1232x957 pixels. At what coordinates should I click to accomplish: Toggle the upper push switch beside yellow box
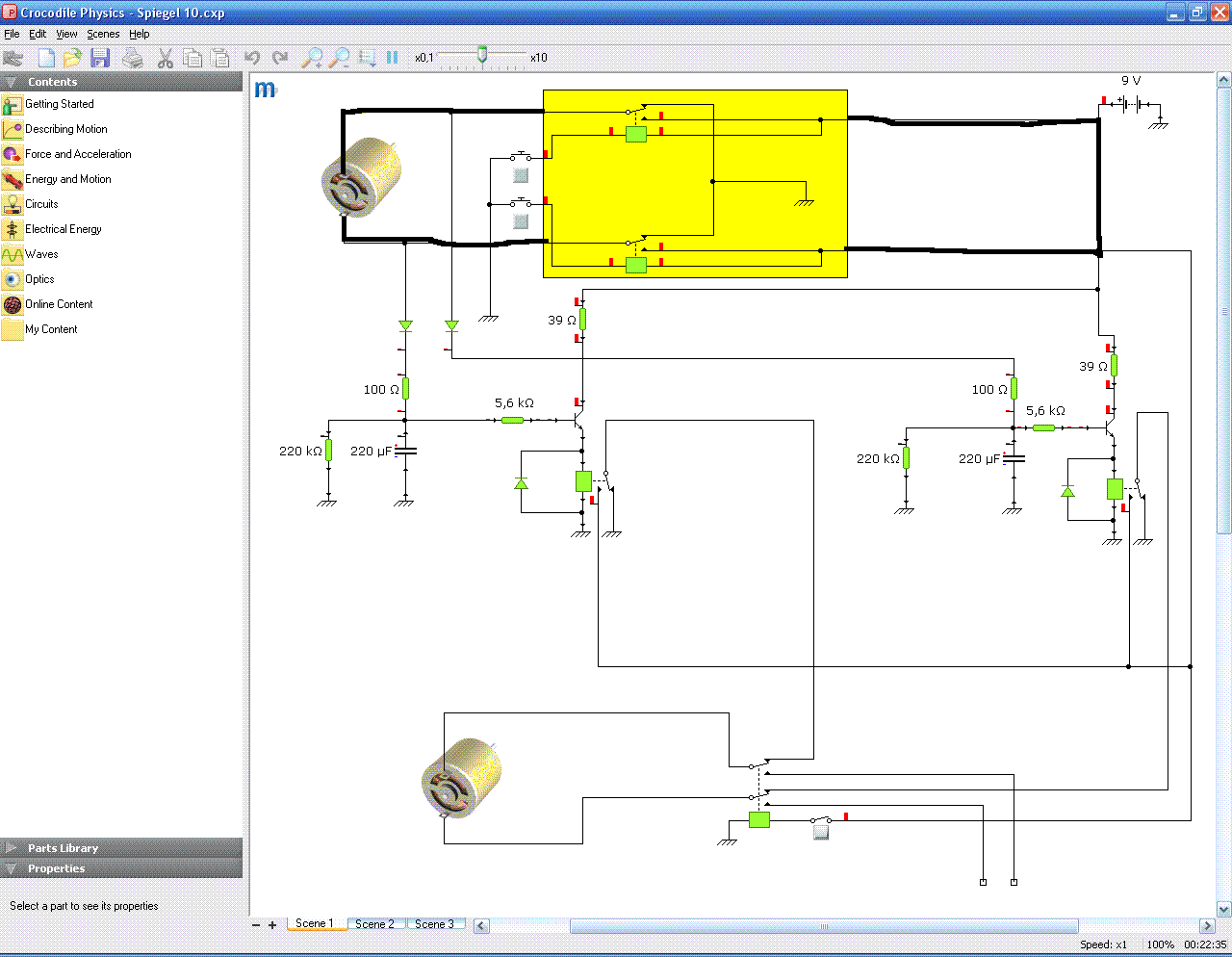point(521,175)
